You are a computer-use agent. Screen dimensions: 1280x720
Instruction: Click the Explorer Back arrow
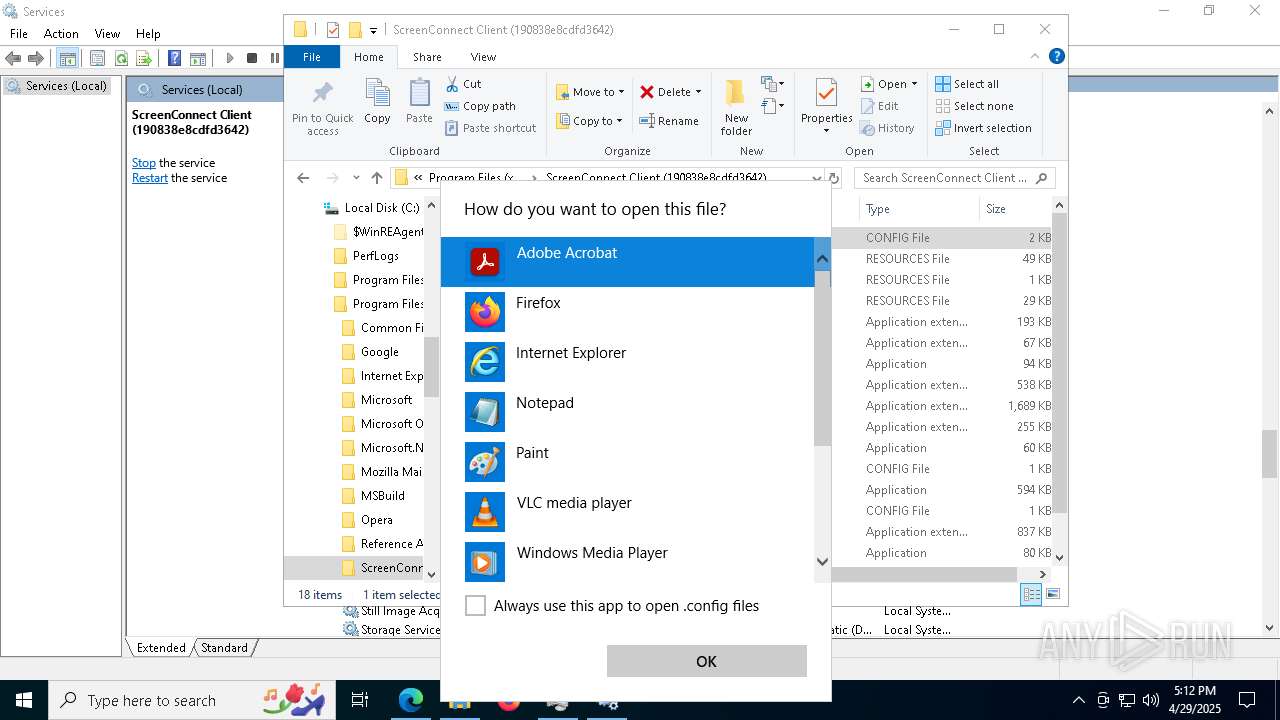(303, 178)
